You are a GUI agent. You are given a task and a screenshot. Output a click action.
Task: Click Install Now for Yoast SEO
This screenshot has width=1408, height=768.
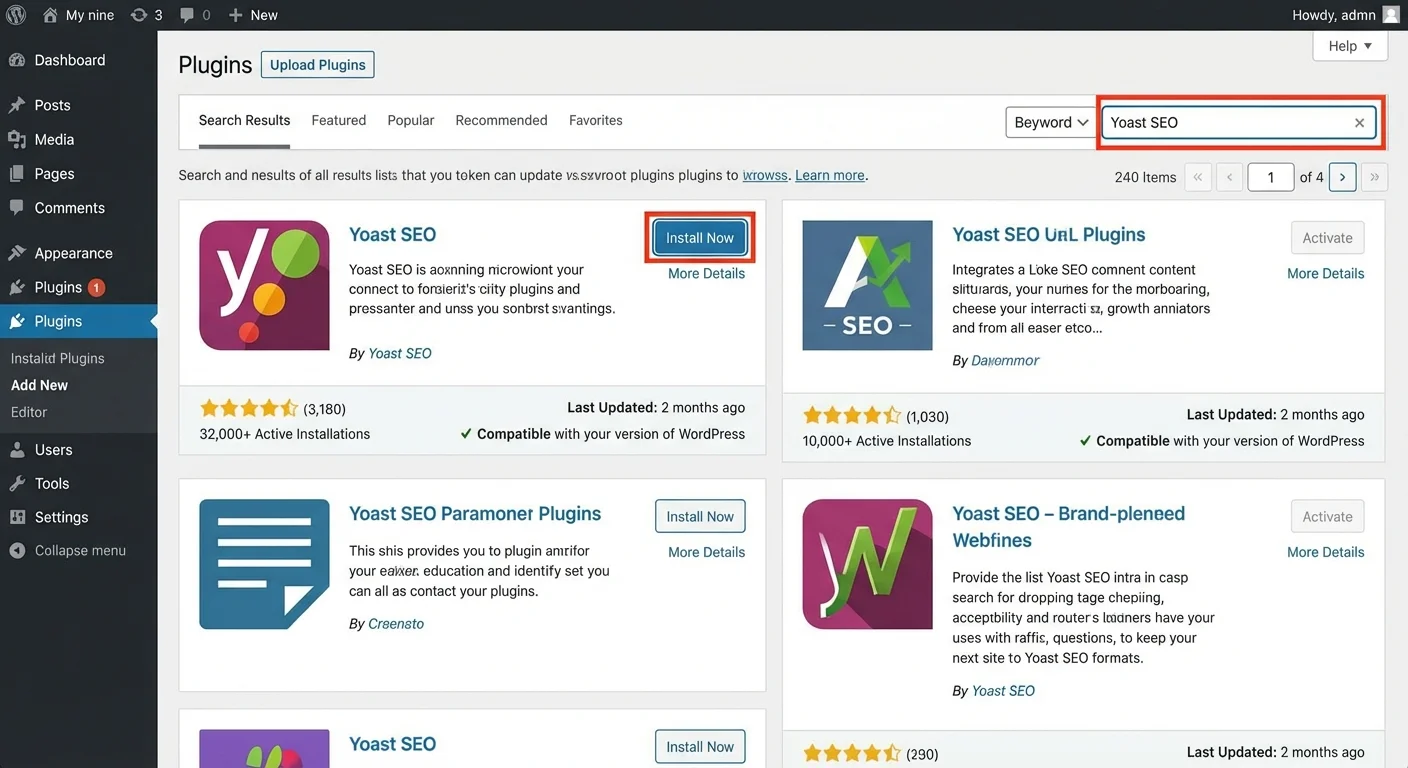point(700,238)
